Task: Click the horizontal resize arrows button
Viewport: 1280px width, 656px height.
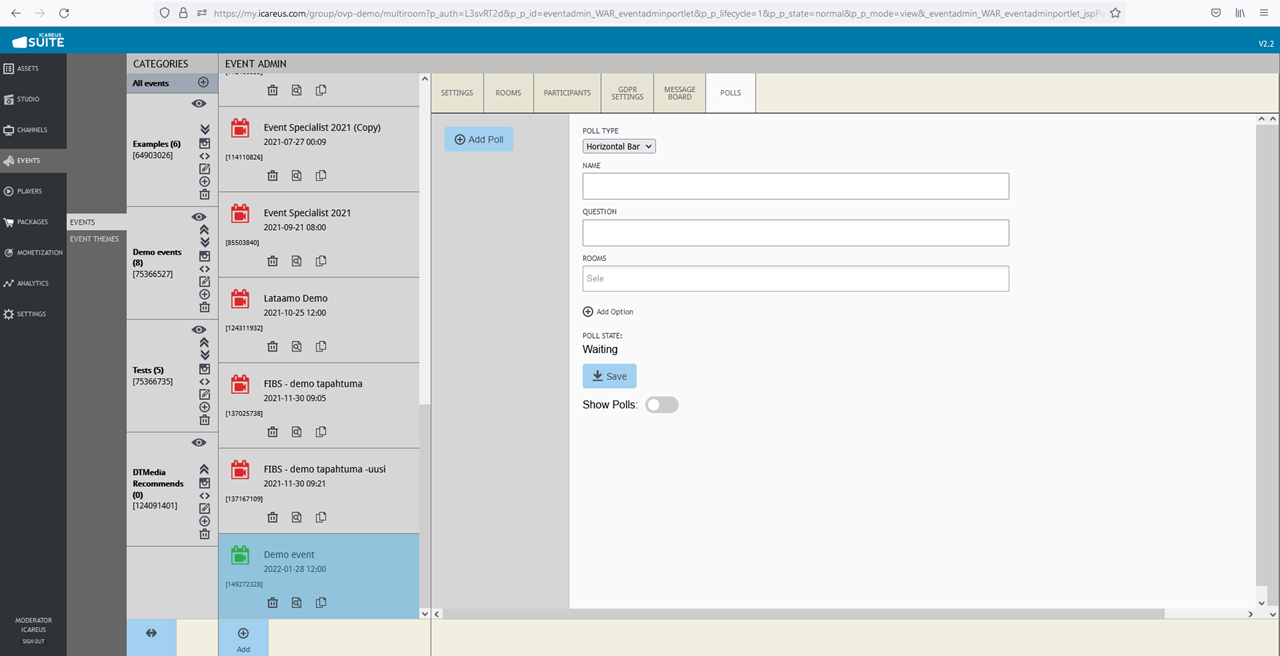Action: (x=151, y=633)
